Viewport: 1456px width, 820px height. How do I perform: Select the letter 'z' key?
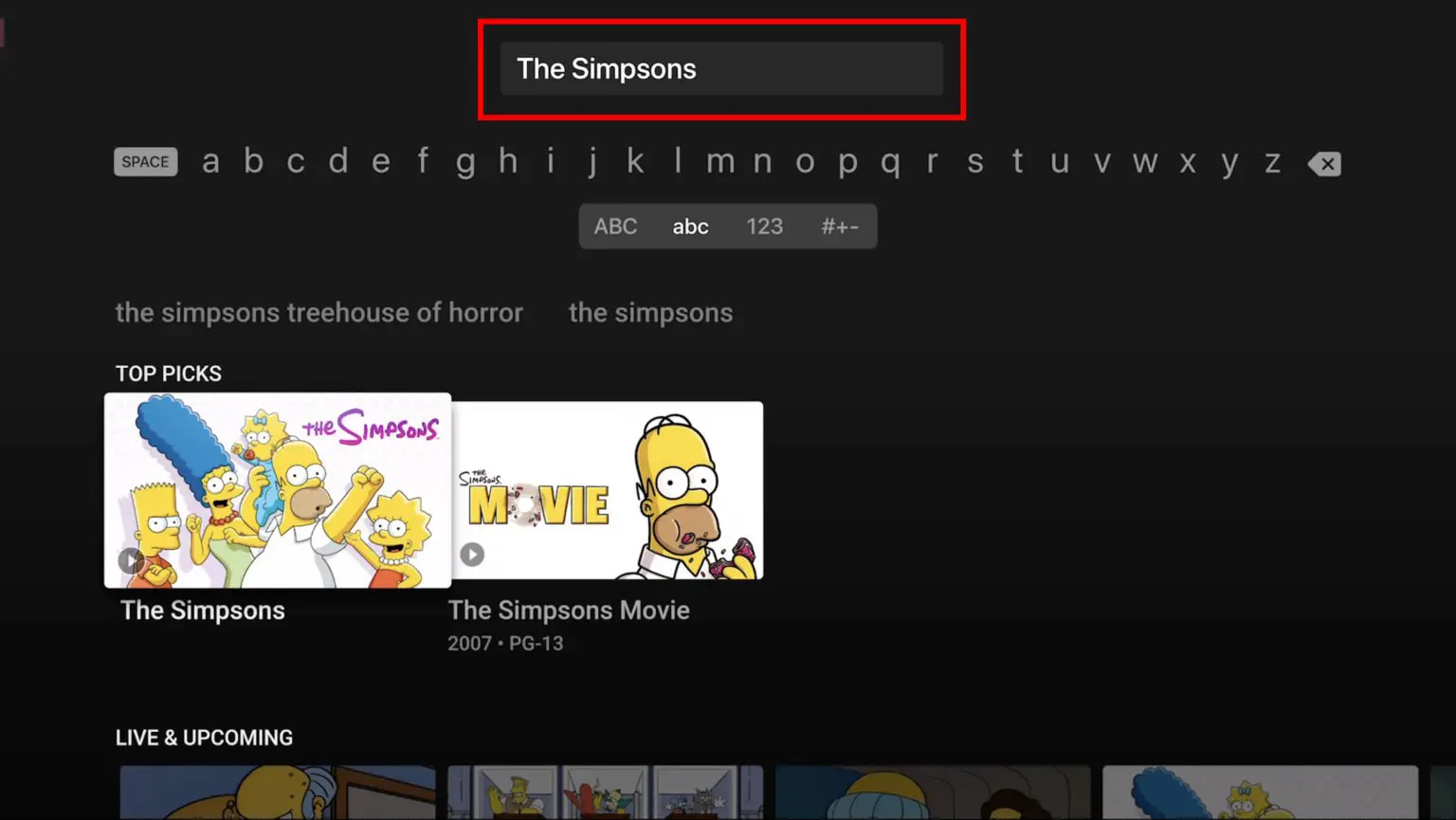pos(1272,162)
